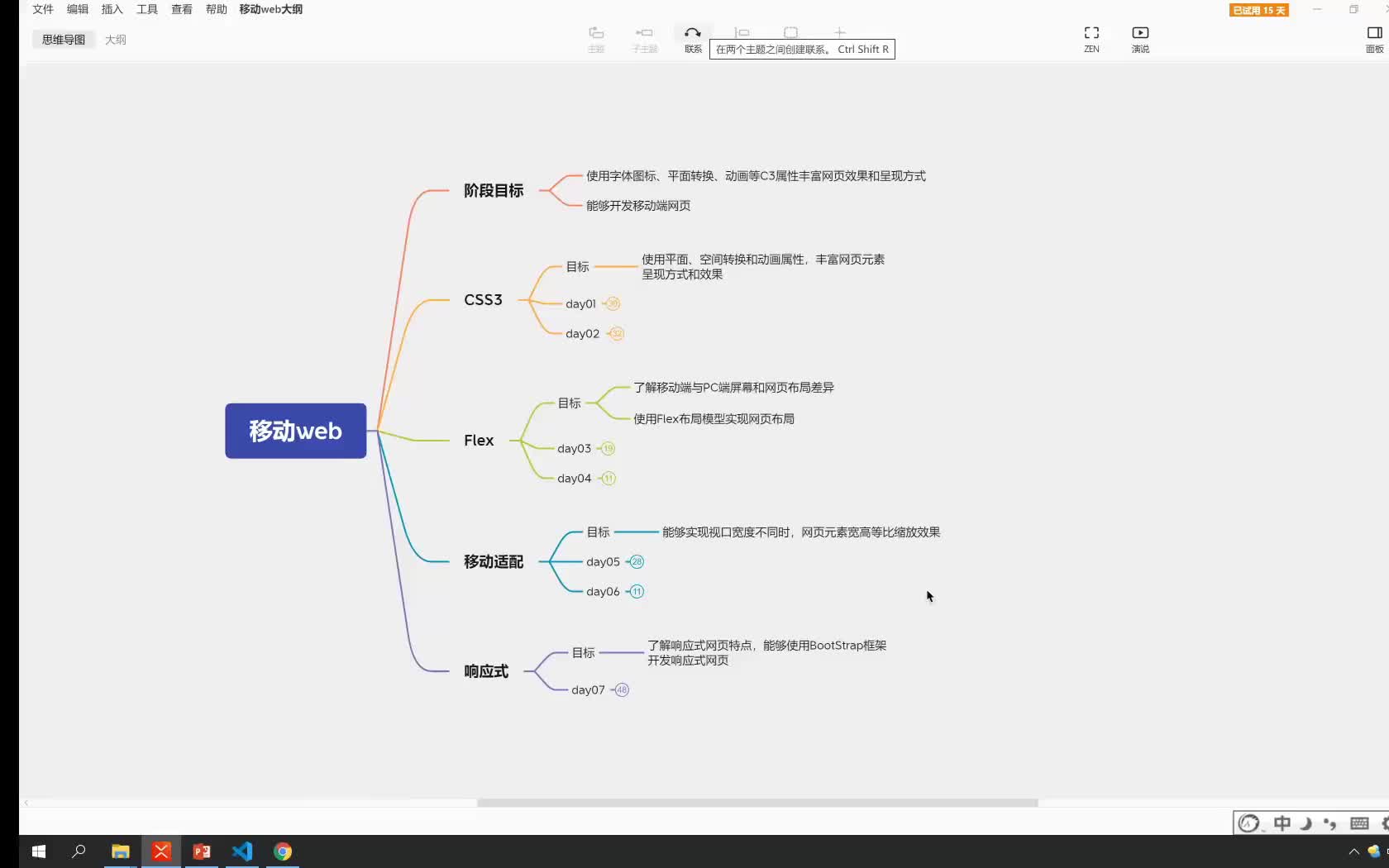Switch to the 大纲 outline tab

tap(116, 40)
